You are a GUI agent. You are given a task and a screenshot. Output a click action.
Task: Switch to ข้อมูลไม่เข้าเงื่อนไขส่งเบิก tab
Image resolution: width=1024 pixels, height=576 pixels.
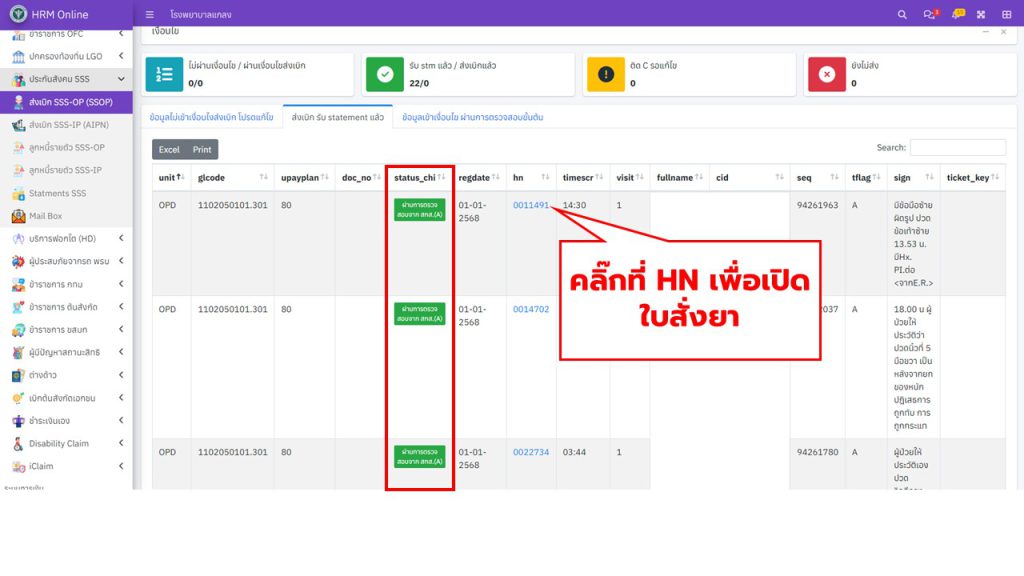211,117
